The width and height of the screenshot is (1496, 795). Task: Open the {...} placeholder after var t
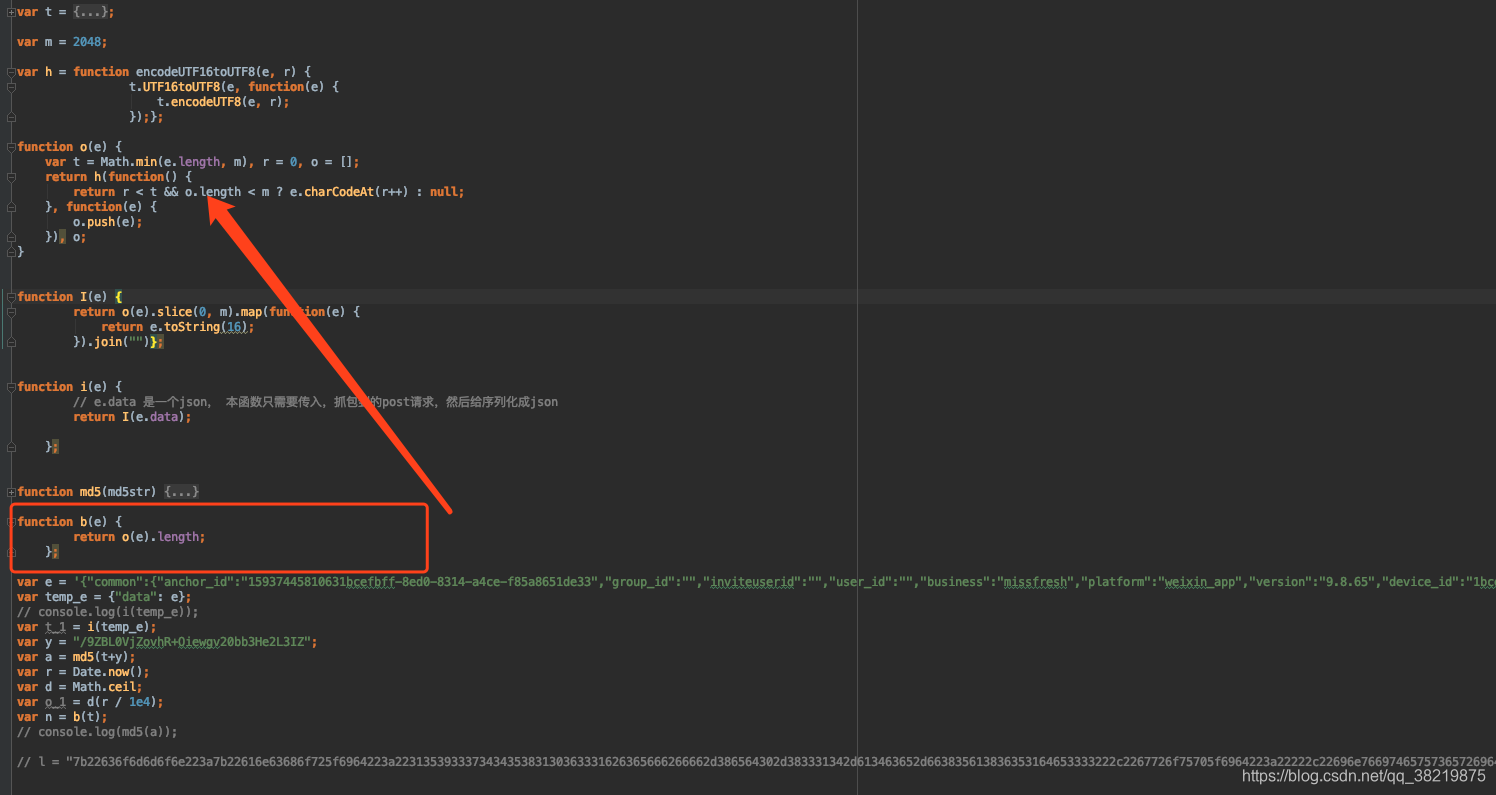coord(90,12)
